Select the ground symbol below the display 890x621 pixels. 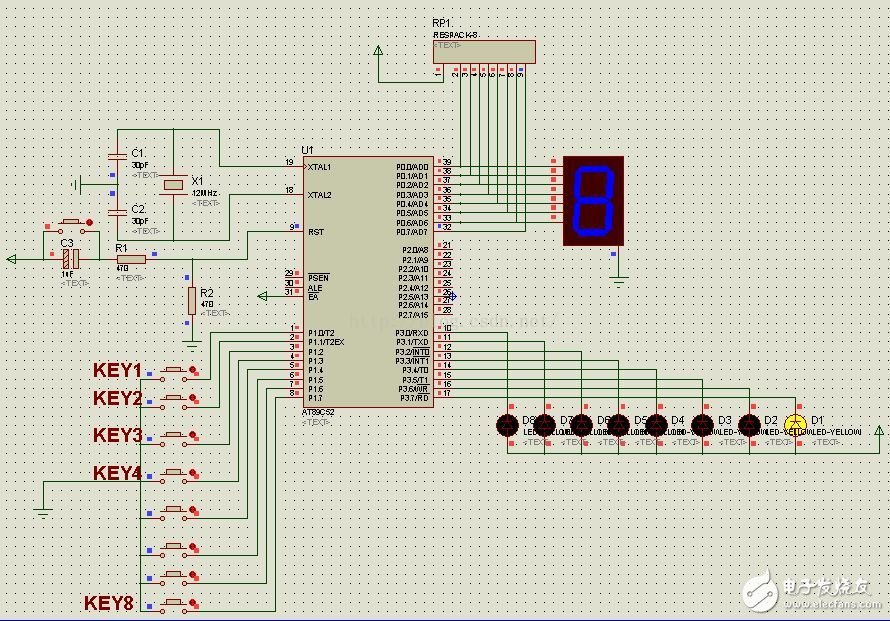(x=619, y=280)
